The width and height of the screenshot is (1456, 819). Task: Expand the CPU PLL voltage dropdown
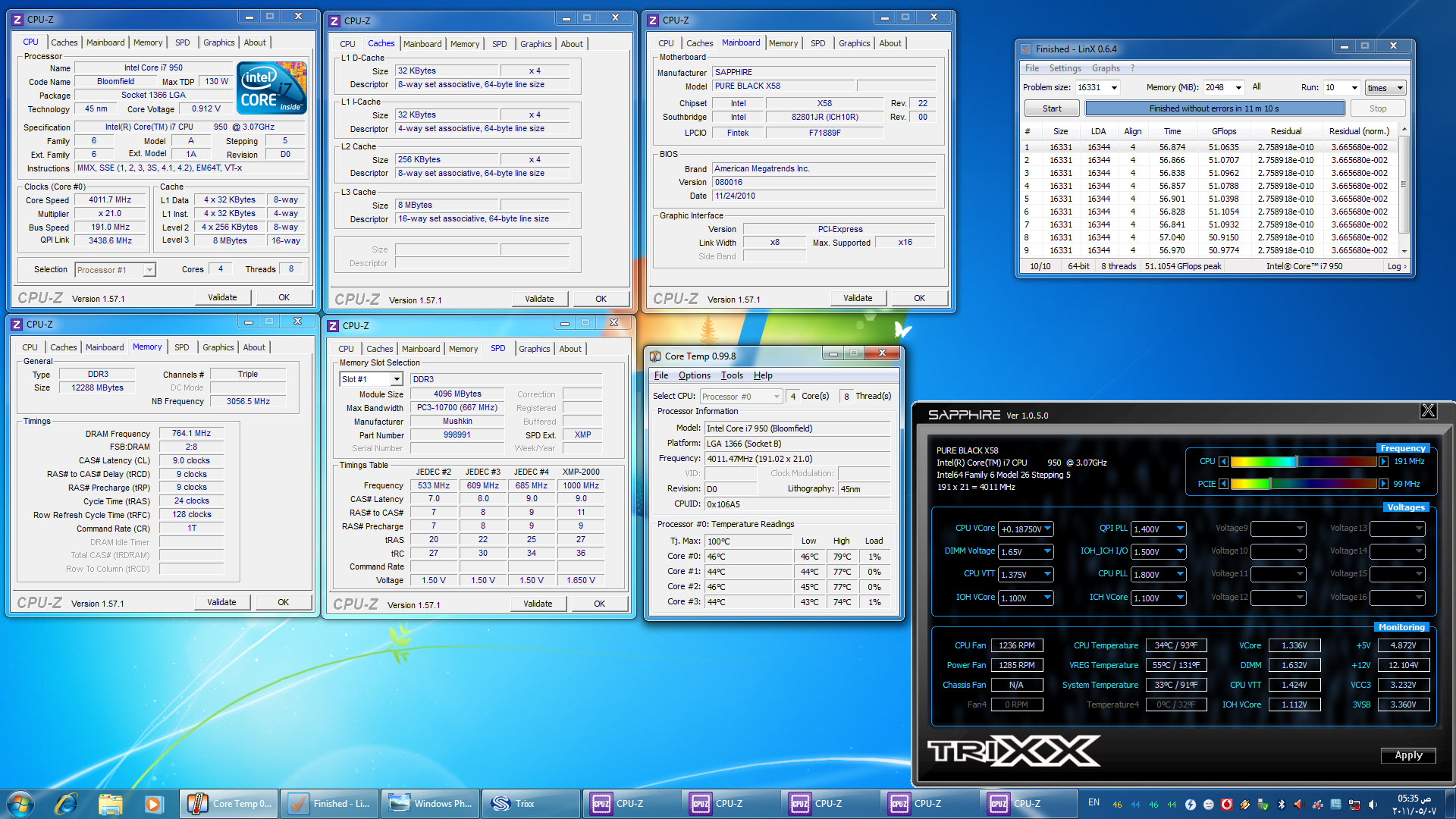1180,574
